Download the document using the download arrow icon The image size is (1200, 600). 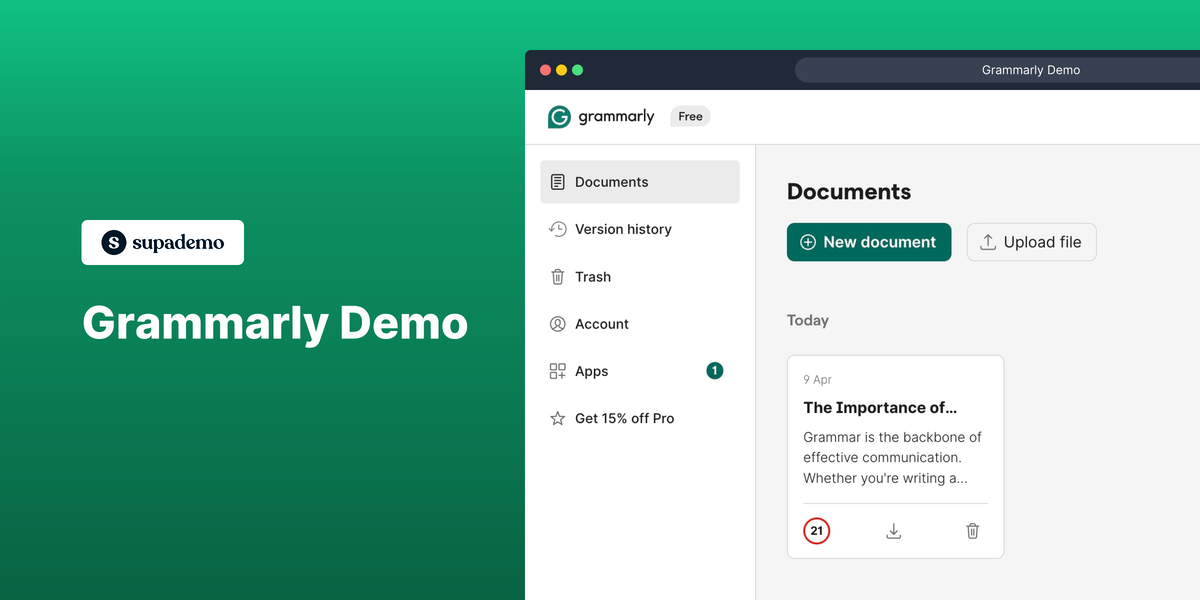(893, 531)
